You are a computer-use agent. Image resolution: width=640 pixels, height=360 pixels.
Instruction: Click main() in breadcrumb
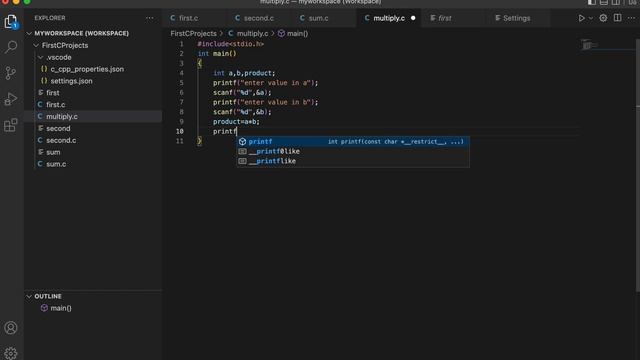click(x=297, y=33)
